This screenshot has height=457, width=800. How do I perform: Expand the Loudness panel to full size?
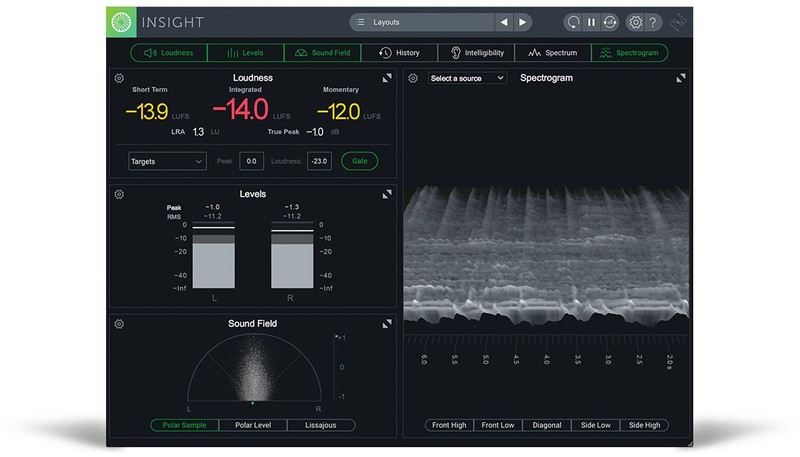pyautogui.click(x=387, y=78)
